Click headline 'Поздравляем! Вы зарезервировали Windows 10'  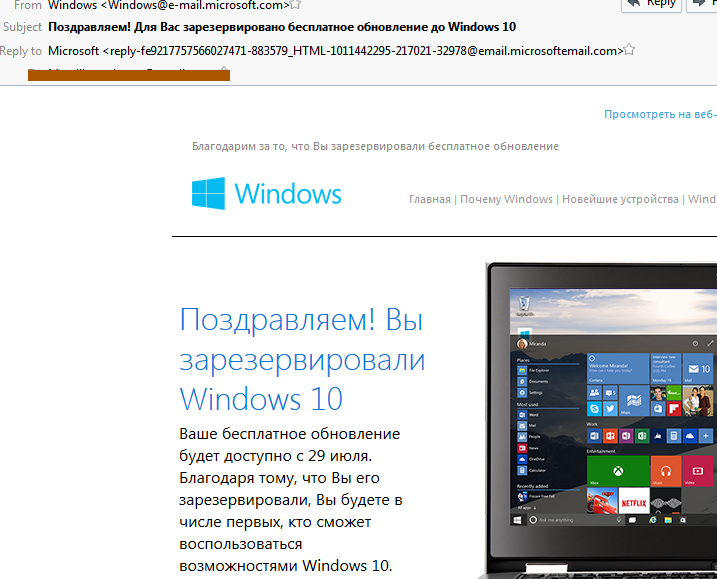tap(302, 359)
